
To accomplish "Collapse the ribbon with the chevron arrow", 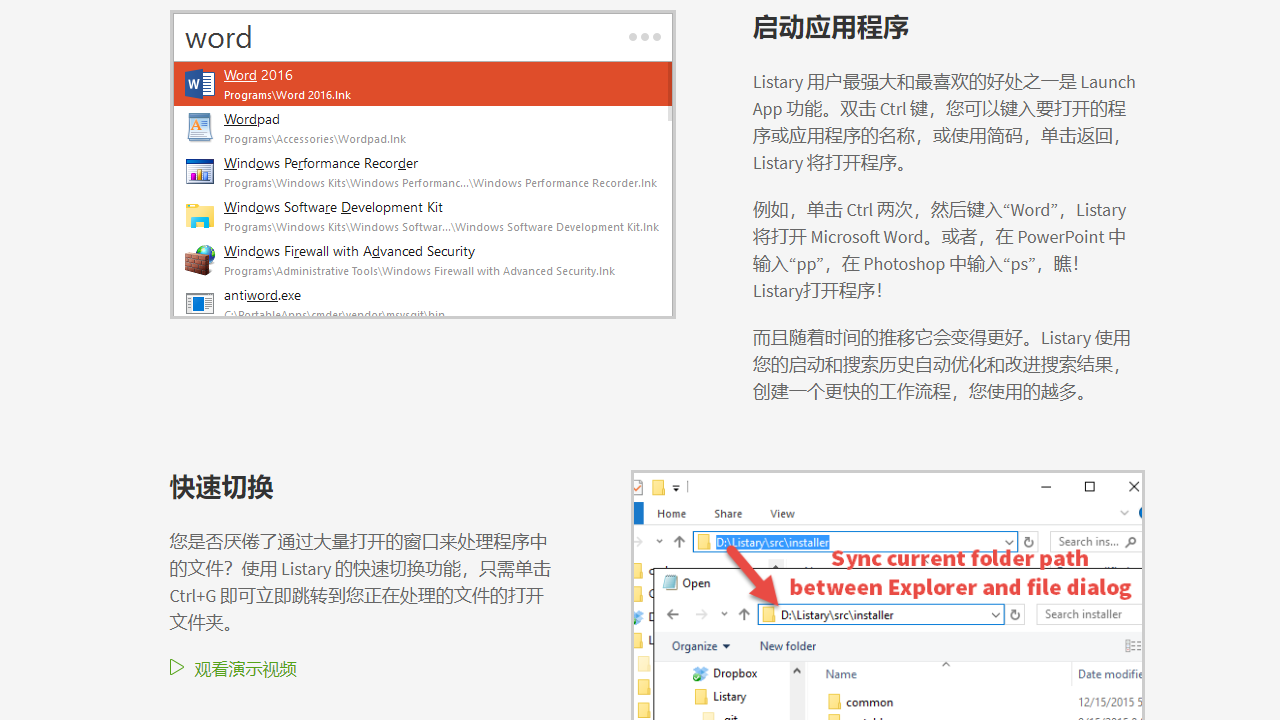I will [x=1123, y=512].
